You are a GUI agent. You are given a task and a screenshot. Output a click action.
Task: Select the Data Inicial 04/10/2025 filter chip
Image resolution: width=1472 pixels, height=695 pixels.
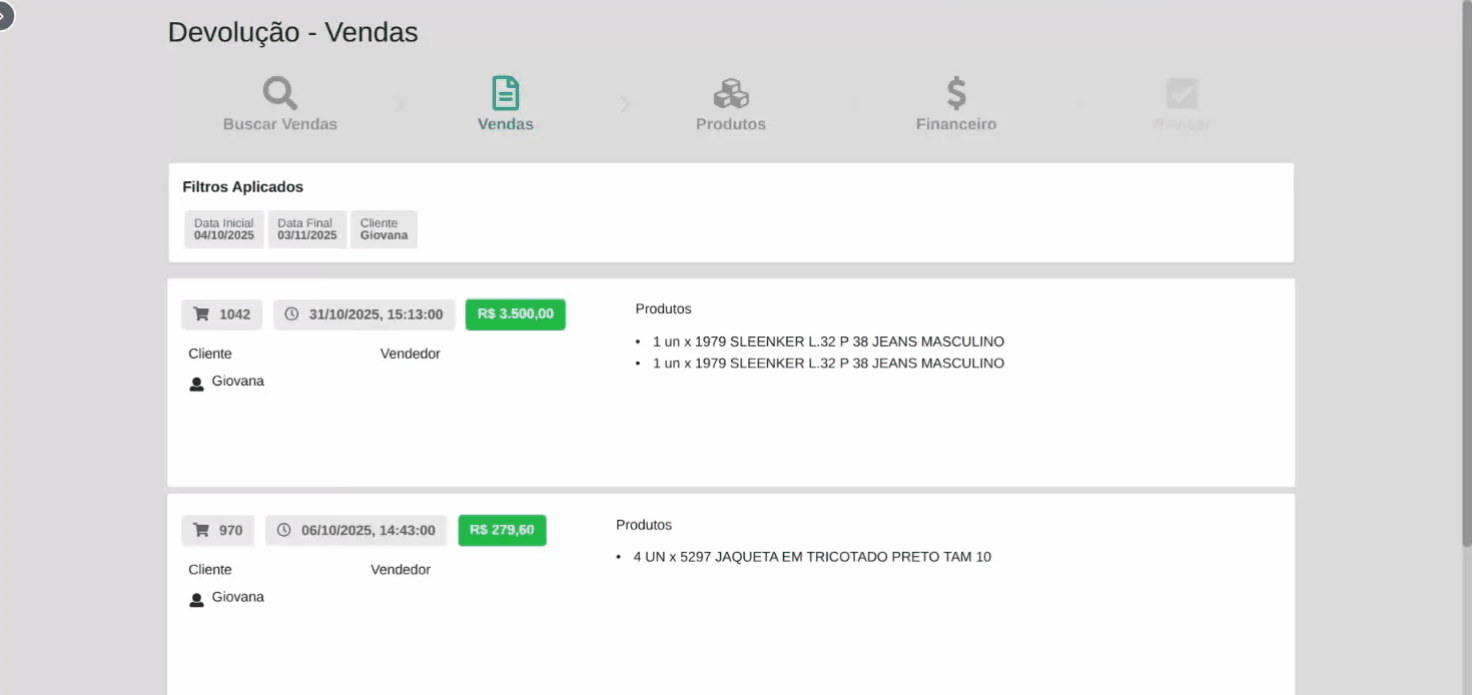pos(224,229)
